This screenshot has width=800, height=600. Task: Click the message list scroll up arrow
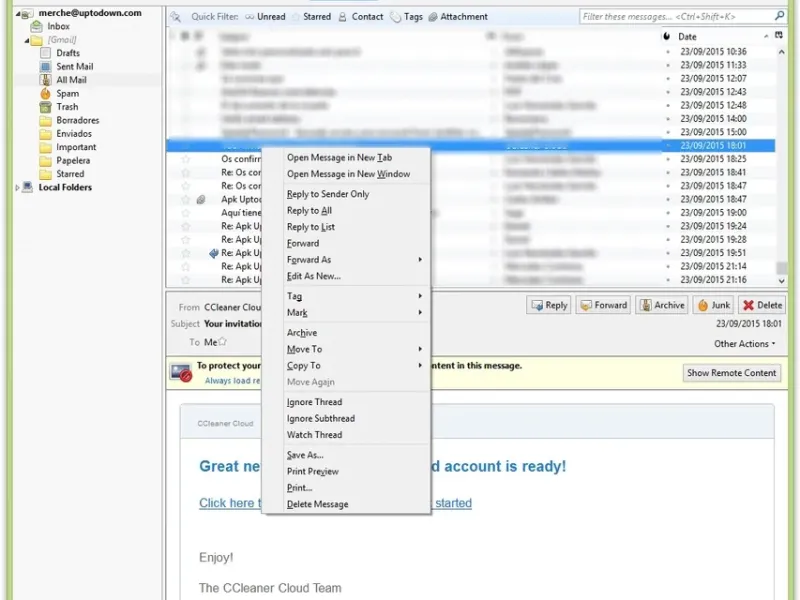click(781, 52)
